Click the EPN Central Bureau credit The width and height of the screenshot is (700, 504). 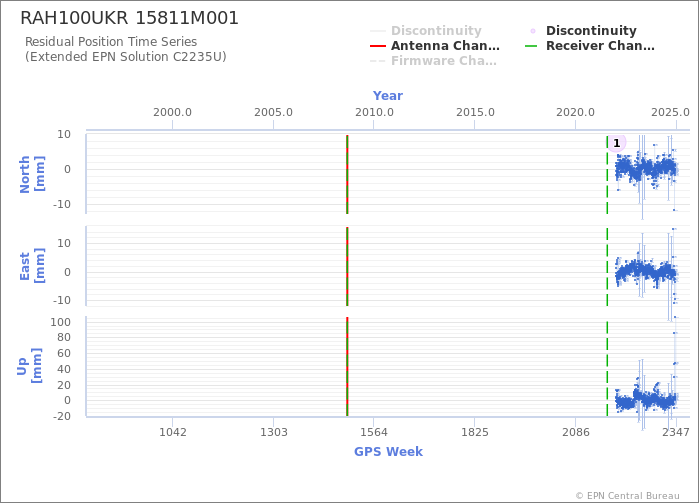coord(628,496)
